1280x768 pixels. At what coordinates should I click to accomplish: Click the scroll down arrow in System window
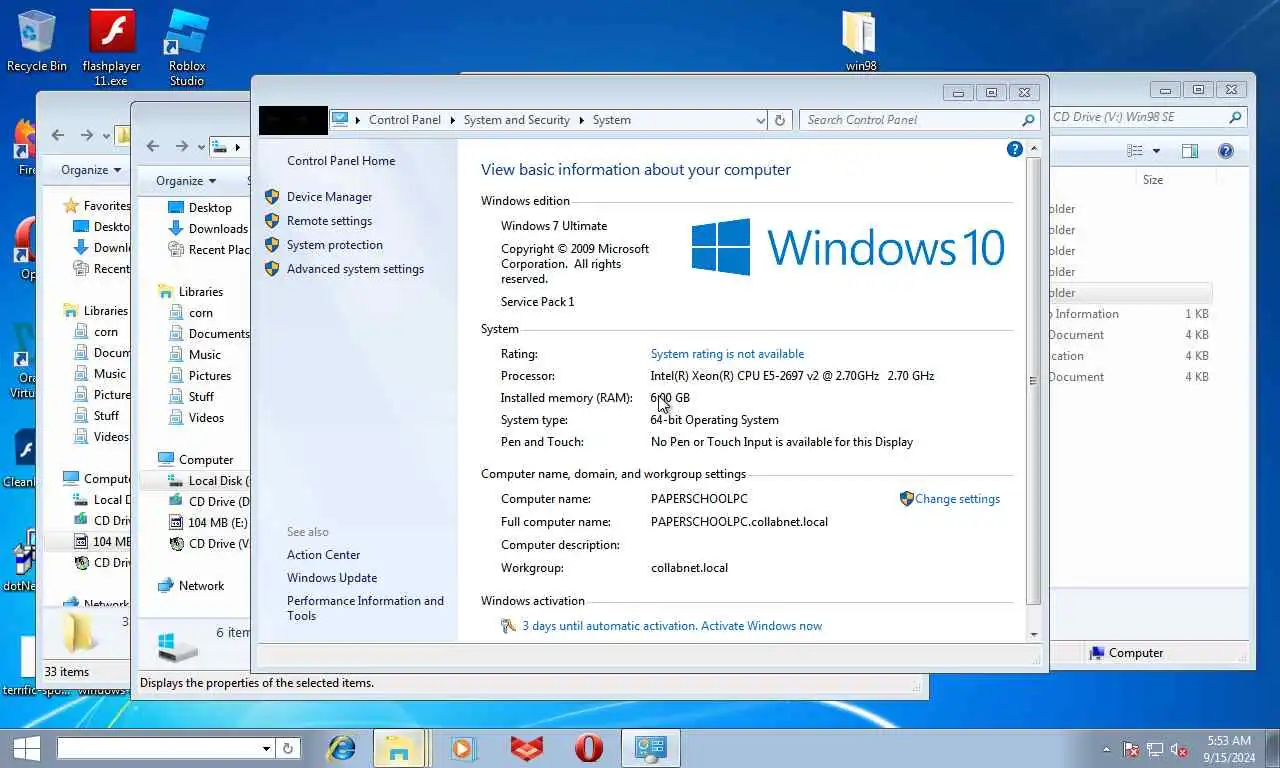tap(1034, 634)
